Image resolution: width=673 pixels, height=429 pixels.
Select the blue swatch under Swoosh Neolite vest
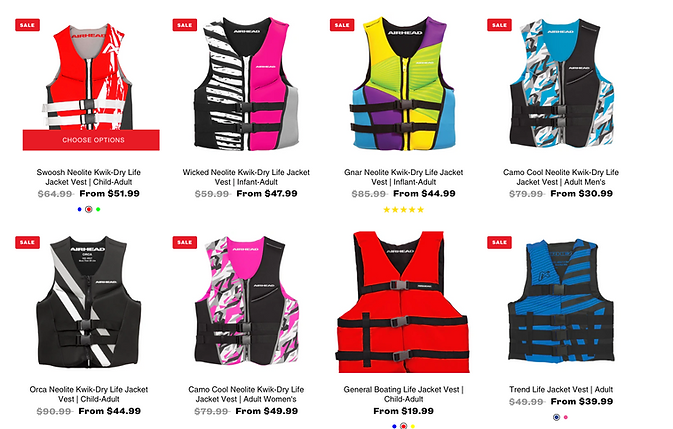click(x=79, y=209)
